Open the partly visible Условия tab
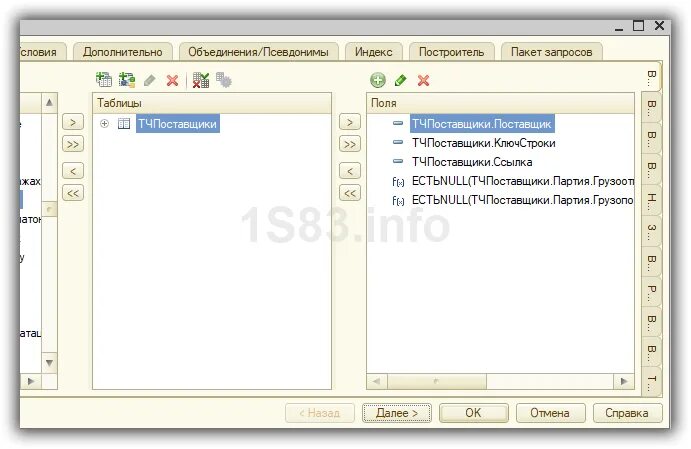691x449 pixels. pyautogui.click(x=43, y=52)
